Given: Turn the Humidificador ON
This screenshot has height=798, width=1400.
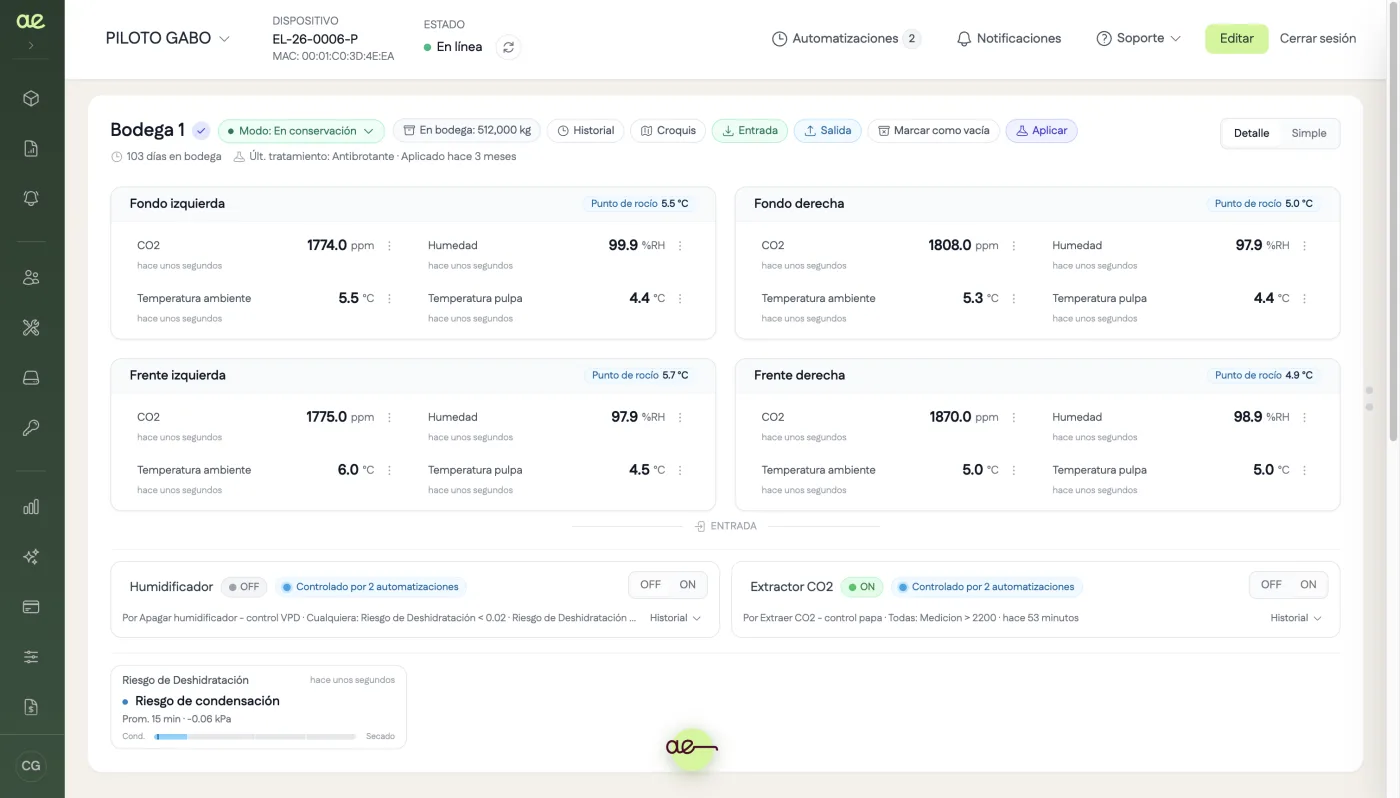Looking at the screenshot, I should pos(688,585).
